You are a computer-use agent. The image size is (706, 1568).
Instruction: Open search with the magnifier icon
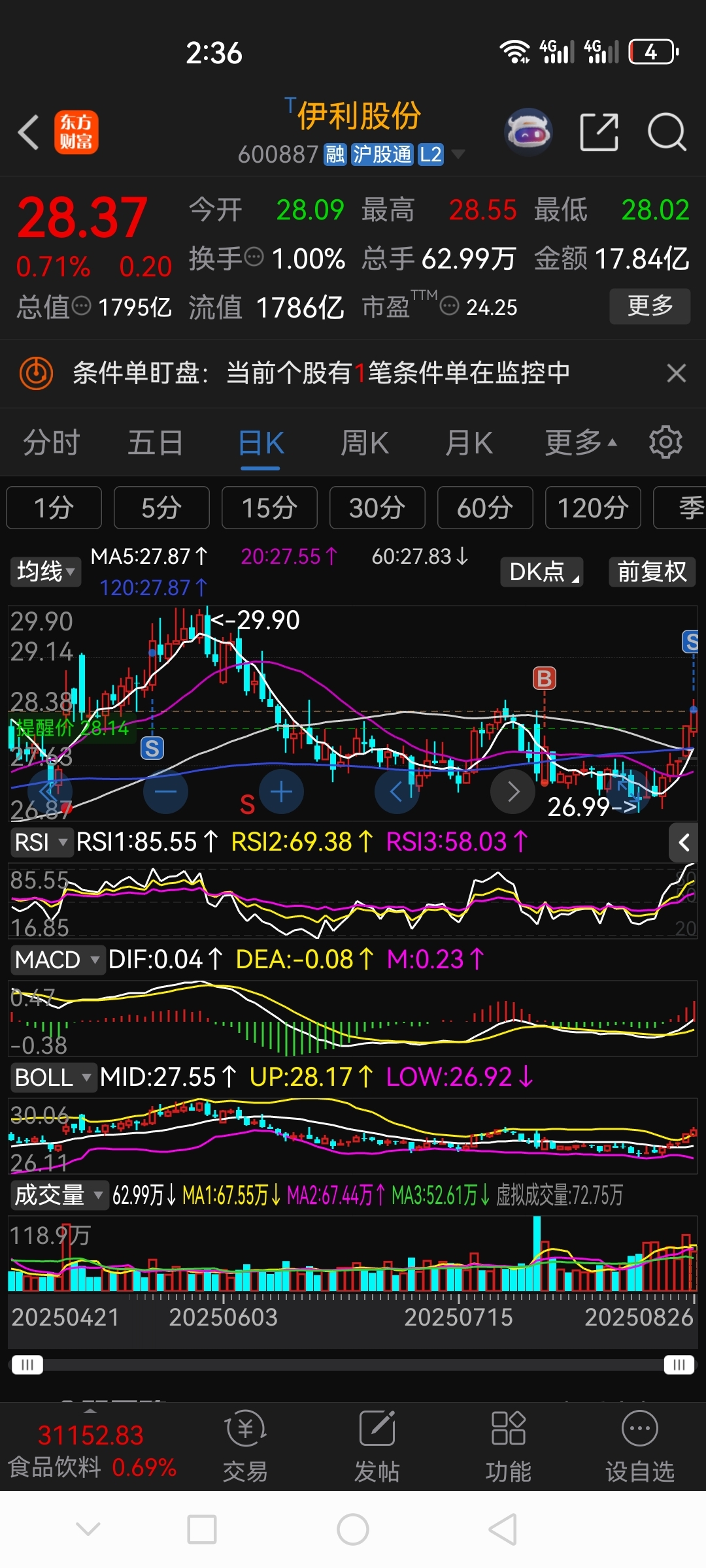tap(667, 132)
